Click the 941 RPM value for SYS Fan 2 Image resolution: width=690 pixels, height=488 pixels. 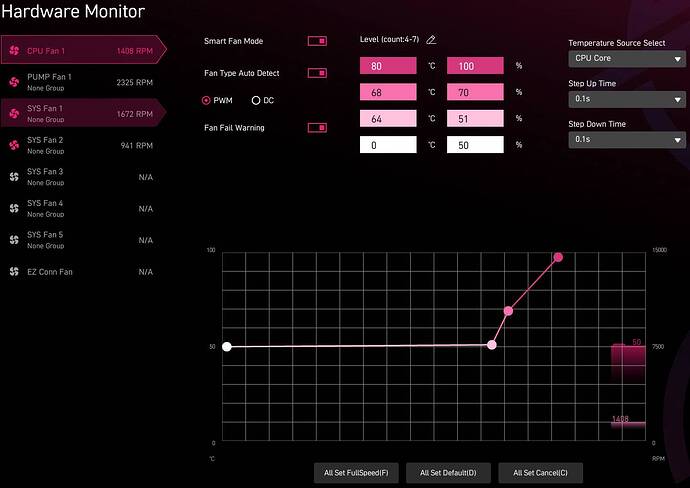[137, 146]
